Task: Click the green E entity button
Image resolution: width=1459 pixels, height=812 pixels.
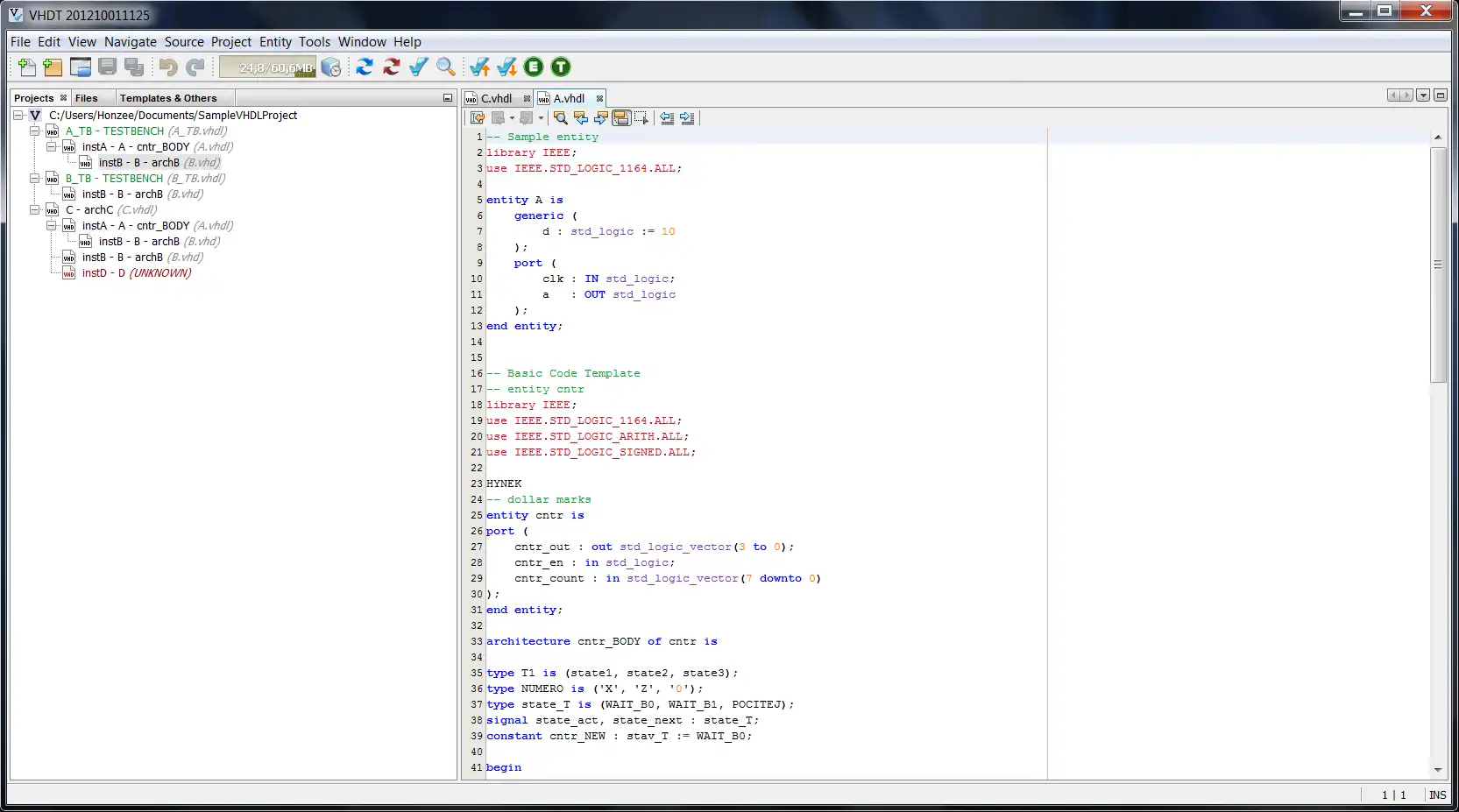Action: pyautogui.click(x=534, y=67)
